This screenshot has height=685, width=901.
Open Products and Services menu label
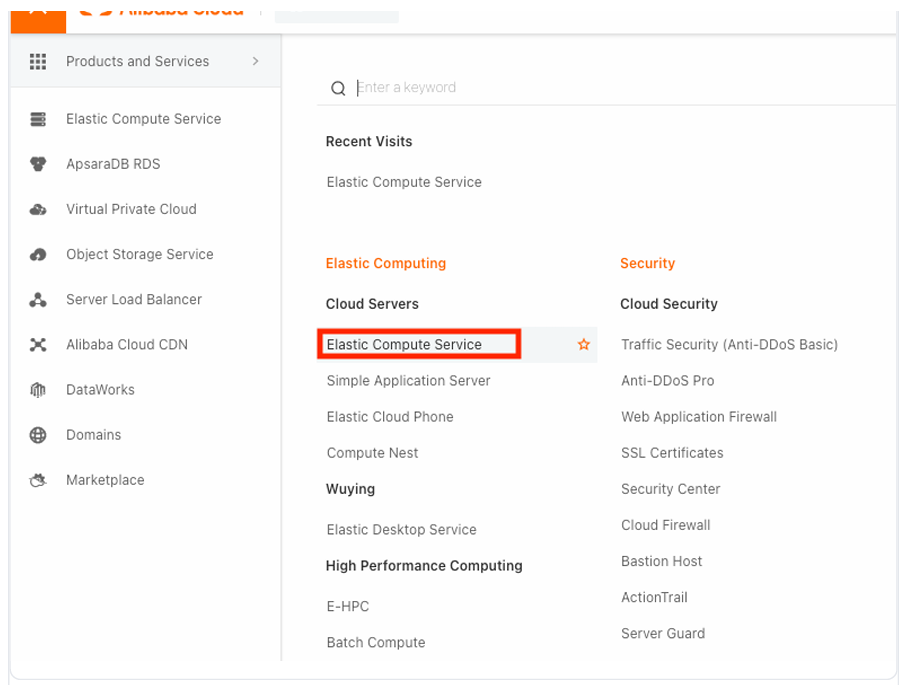[x=137, y=61]
